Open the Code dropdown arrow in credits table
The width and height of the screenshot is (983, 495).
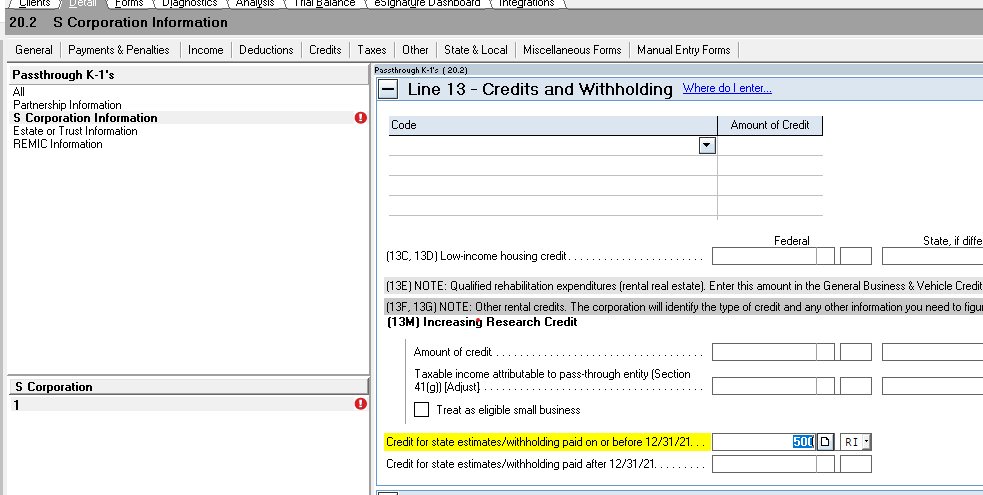click(x=707, y=145)
